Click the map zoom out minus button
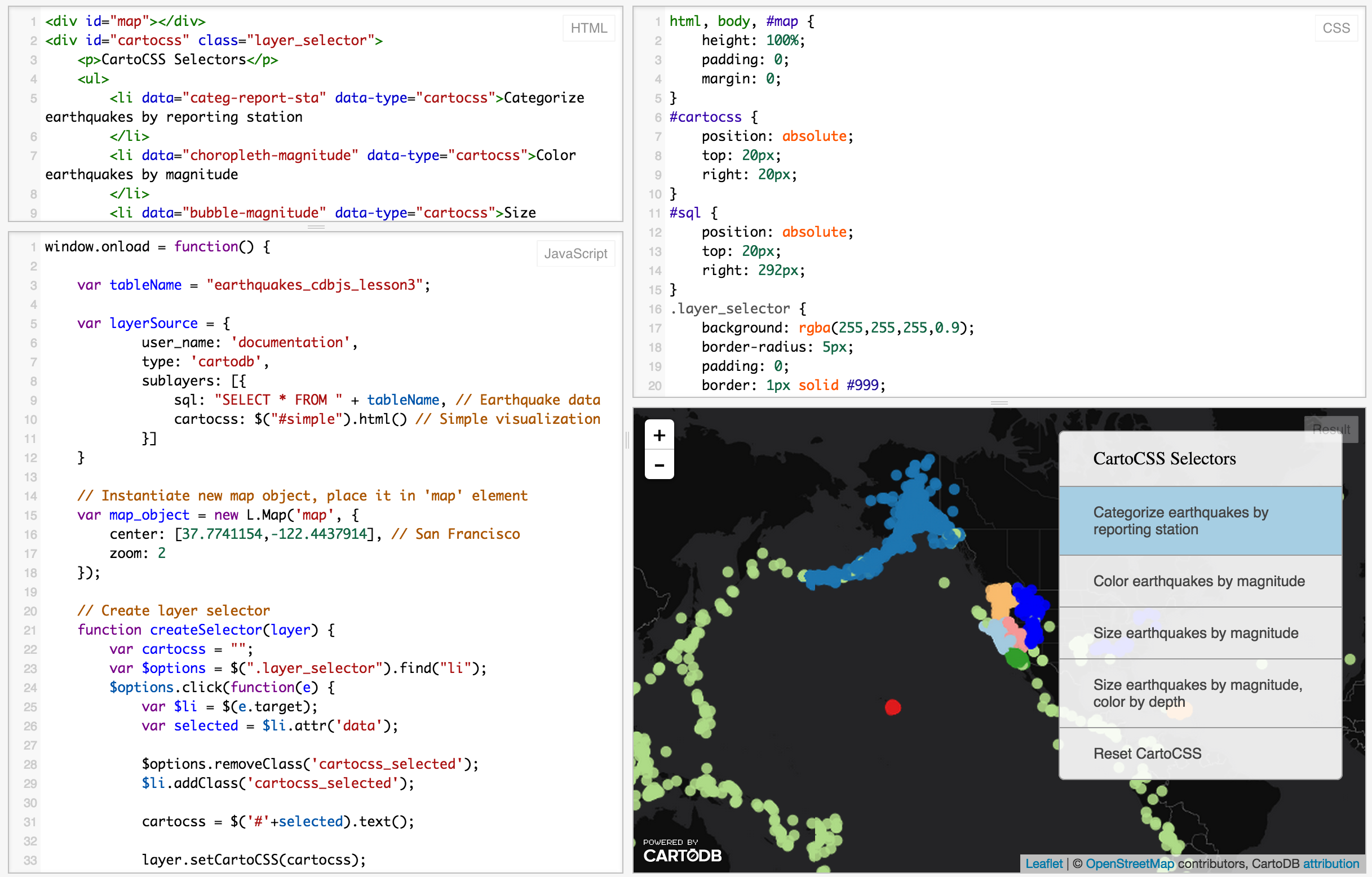The height and width of the screenshot is (877, 1372). pyautogui.click(x=659, y=465)
